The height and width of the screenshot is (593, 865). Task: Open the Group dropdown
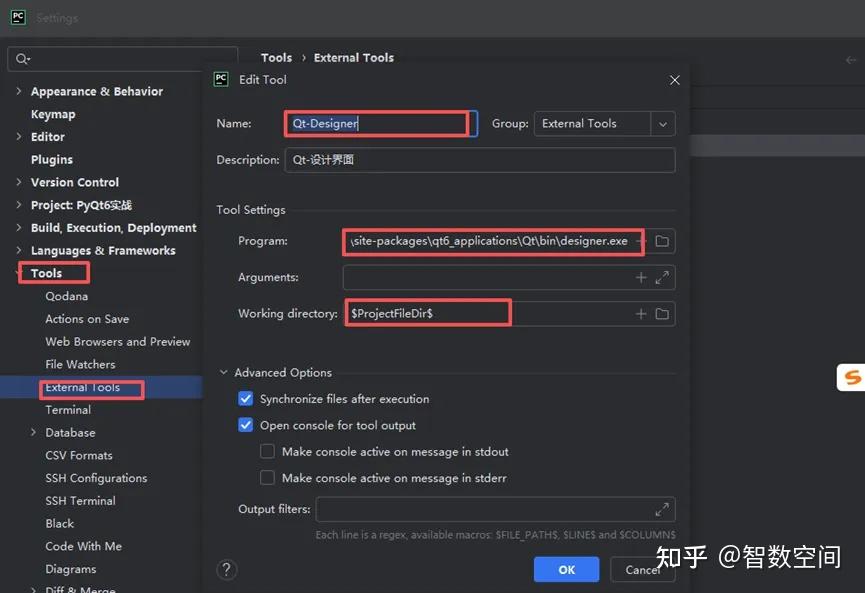[663, 124]
